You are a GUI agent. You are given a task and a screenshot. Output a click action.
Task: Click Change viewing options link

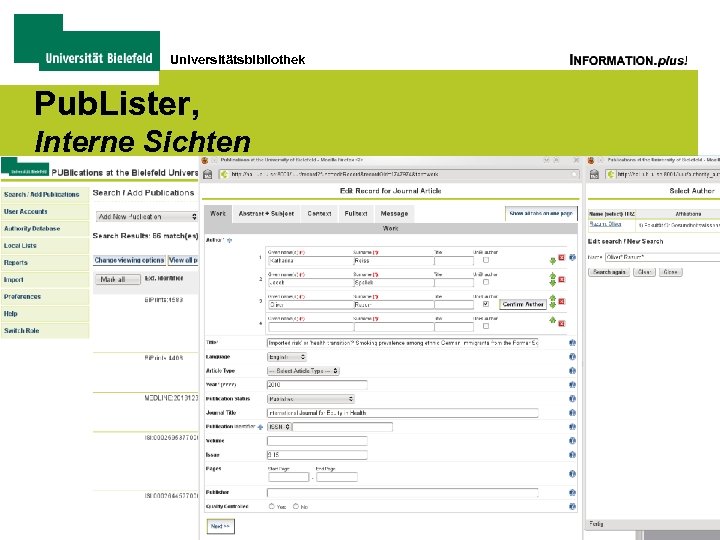click(x=129, y=260)
